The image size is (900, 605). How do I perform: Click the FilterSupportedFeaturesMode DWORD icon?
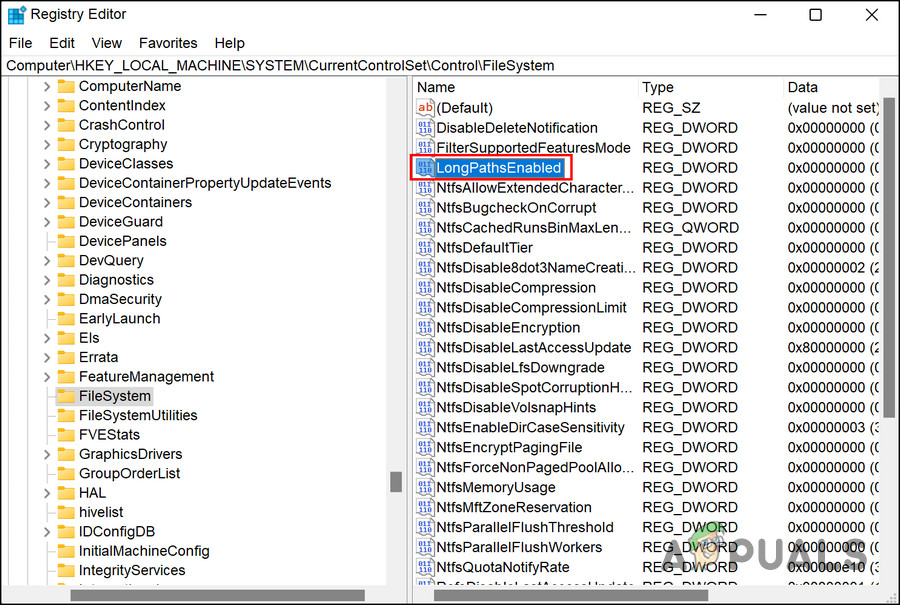[425, 148]
